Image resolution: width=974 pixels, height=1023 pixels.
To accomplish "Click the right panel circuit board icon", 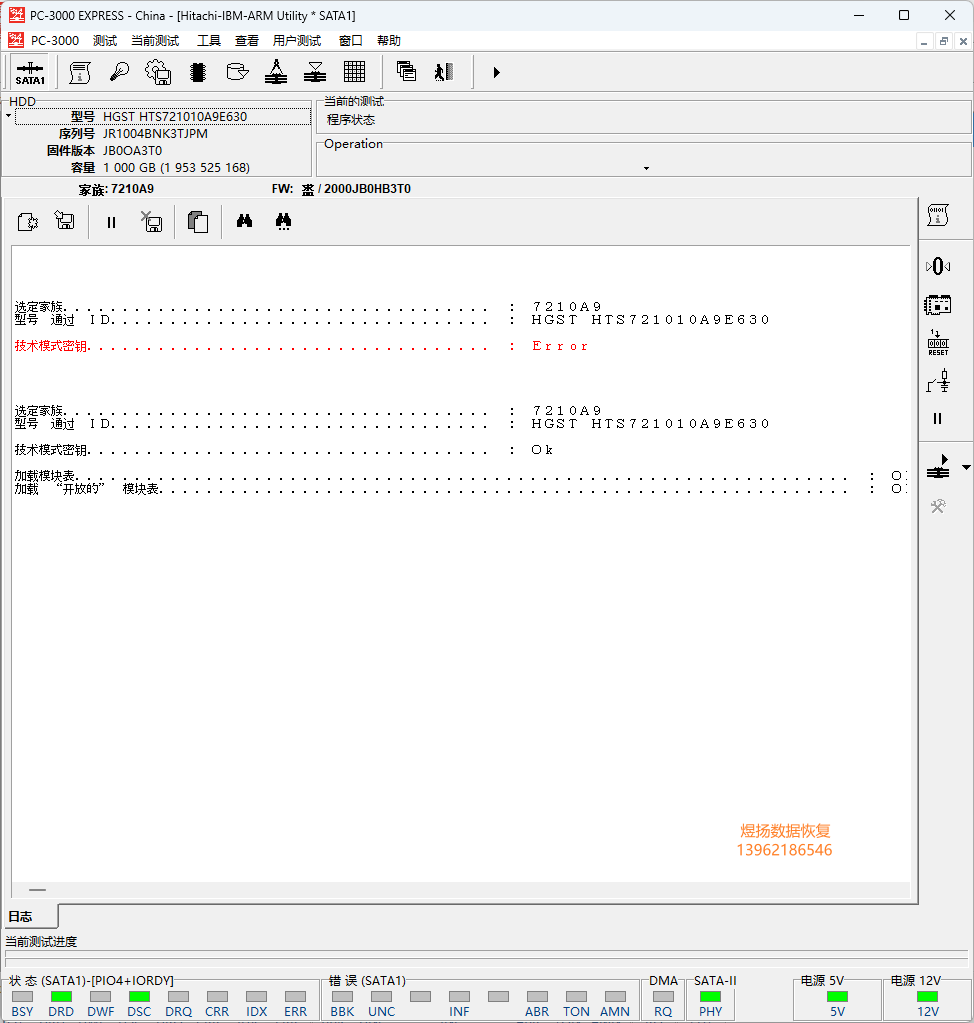I will click(937, 305).
